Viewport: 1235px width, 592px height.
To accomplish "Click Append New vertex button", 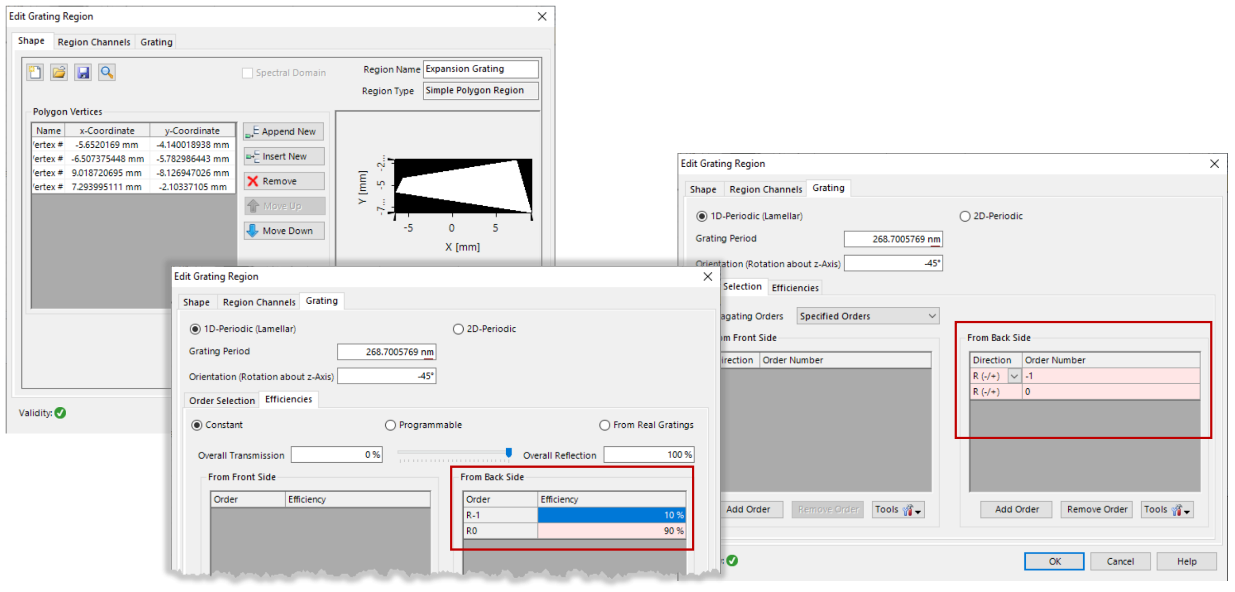I will pos(284,132).
